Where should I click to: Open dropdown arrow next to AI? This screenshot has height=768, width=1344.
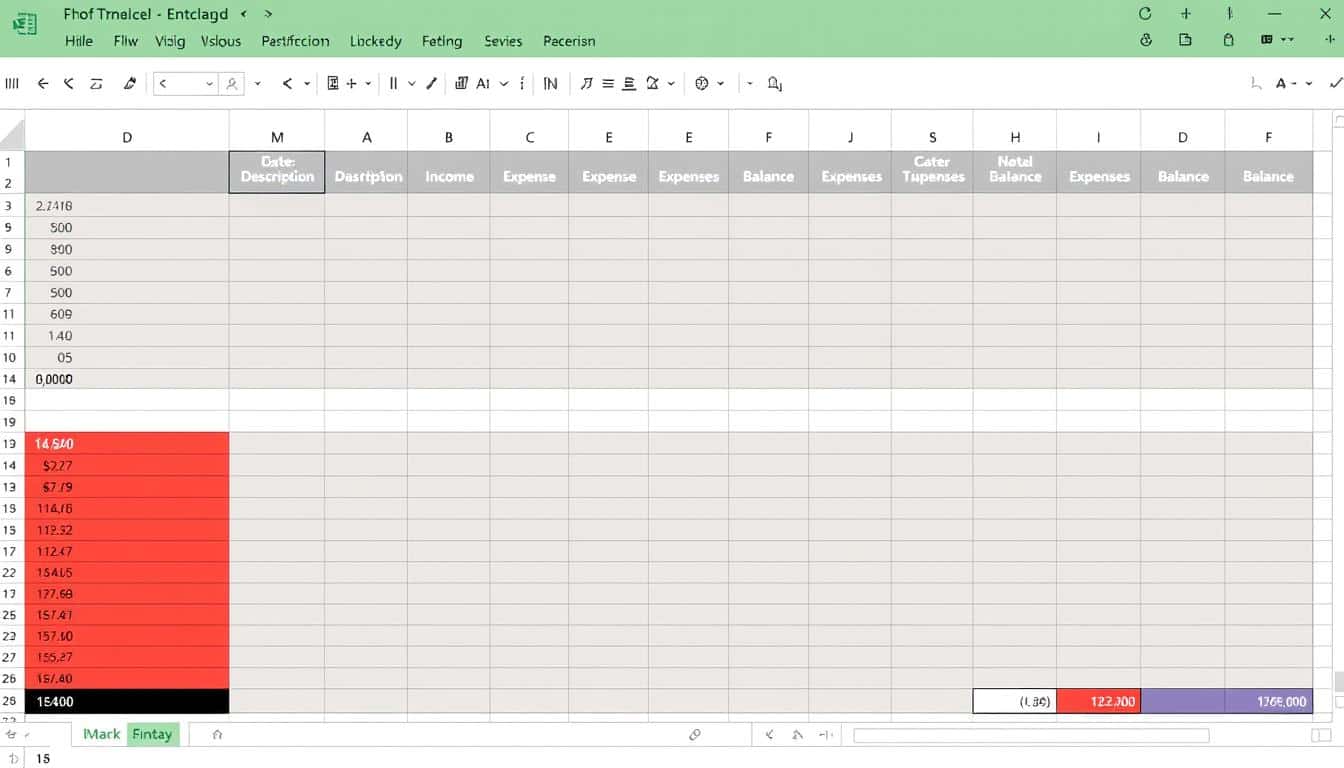[504, 84]
